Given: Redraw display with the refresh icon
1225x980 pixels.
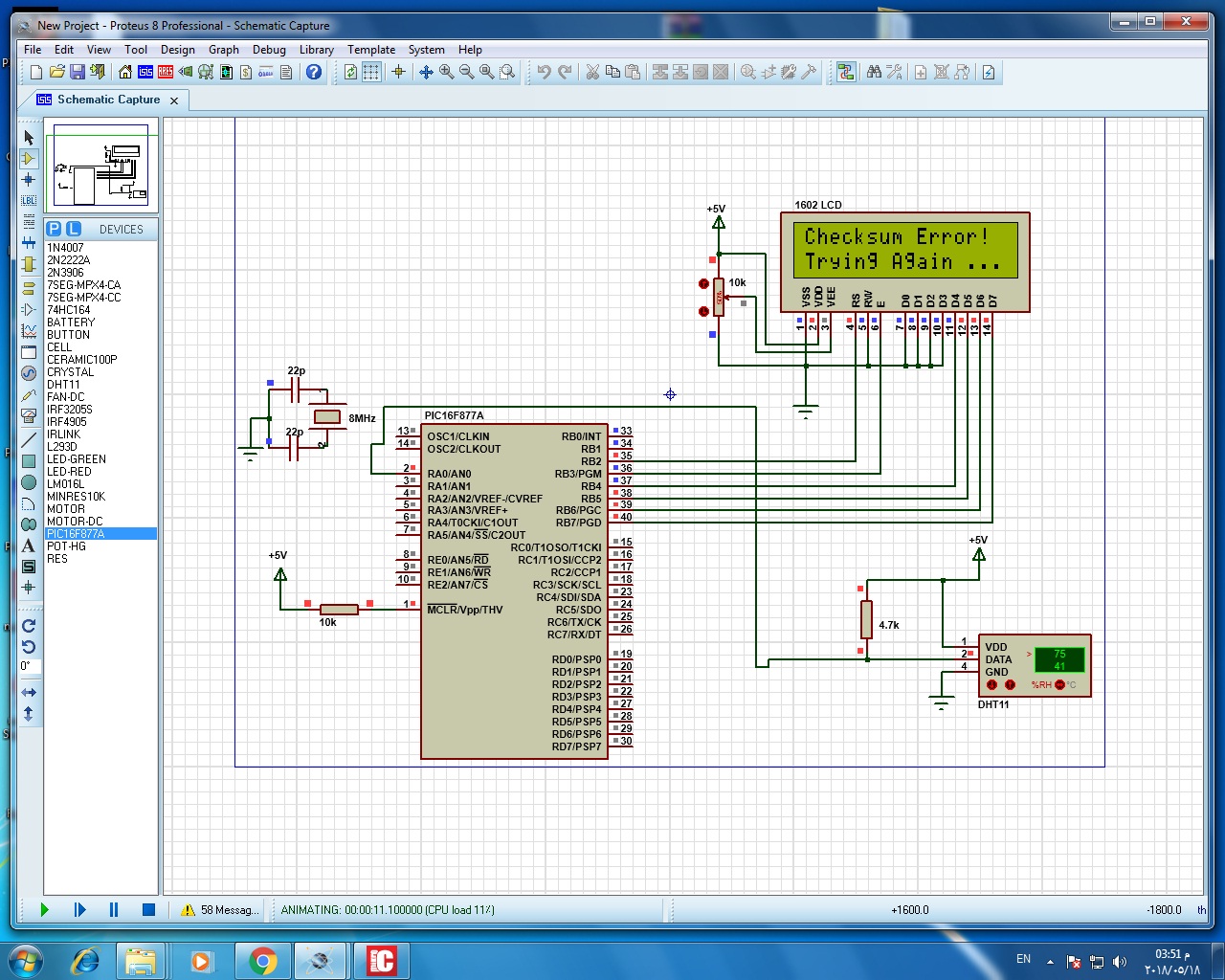Looking at the screenshot, I should click(351, 72).
